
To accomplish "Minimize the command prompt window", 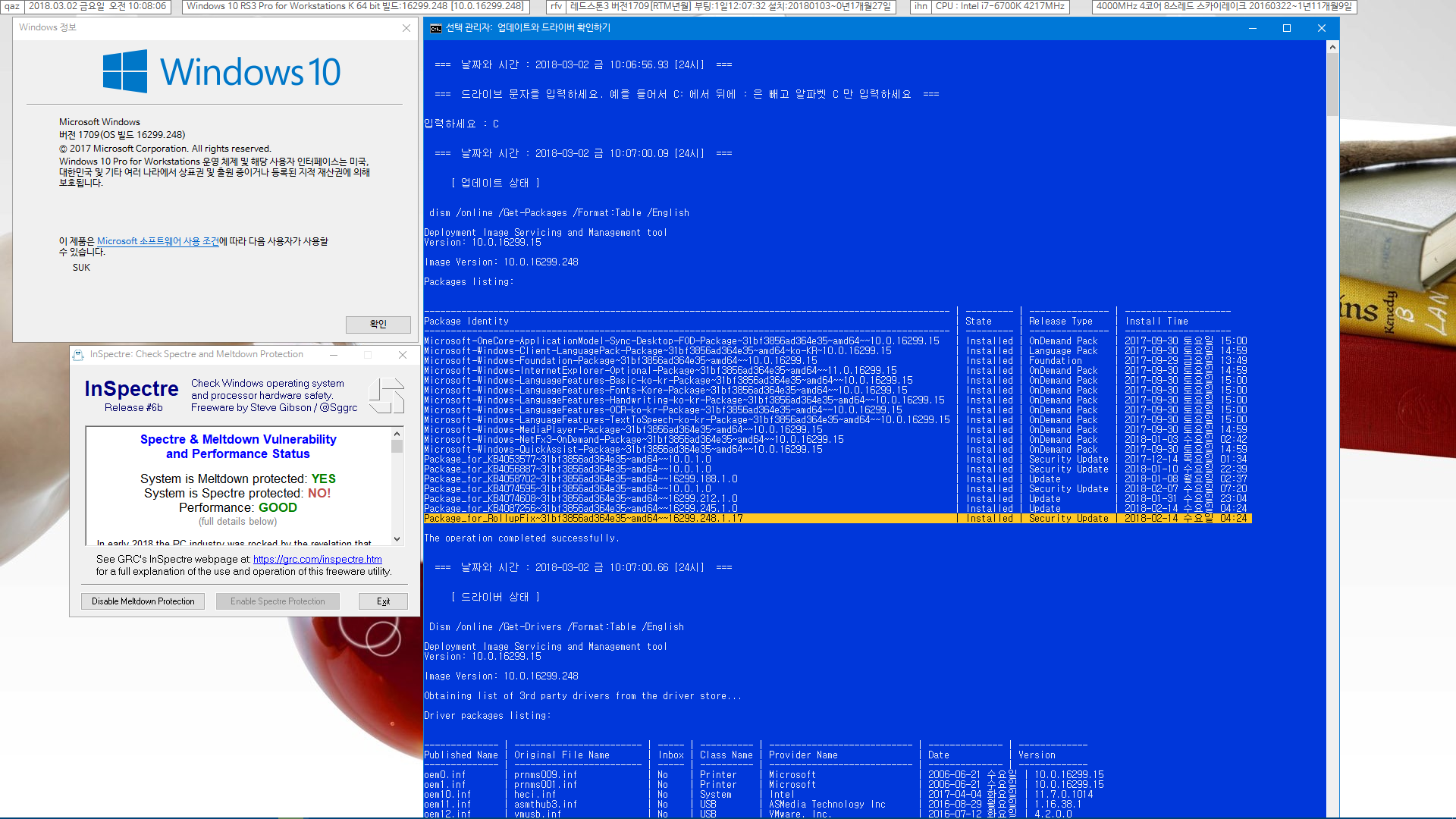I will point(1253,28).
